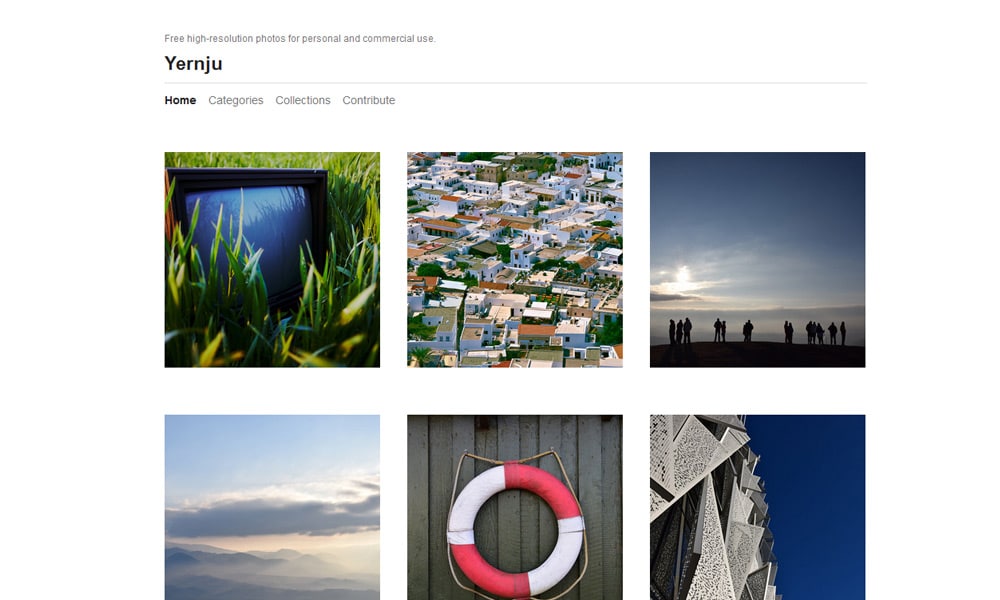Open the Home navigation link
1000x600 pixels.
tap(180, 100)
